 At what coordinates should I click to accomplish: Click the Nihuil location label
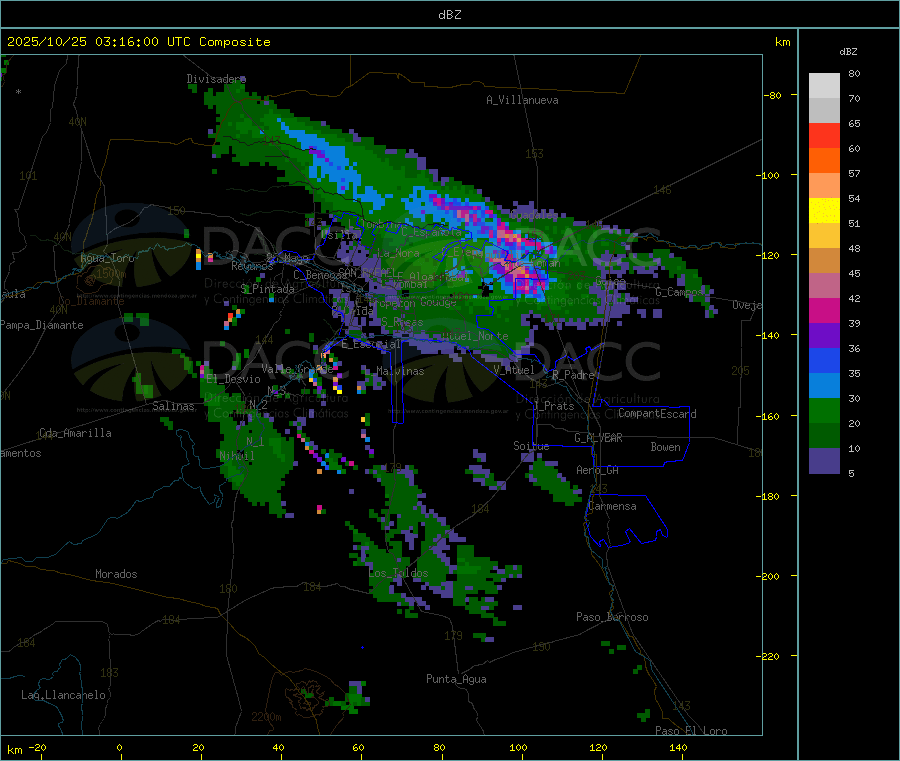(236, 456)
